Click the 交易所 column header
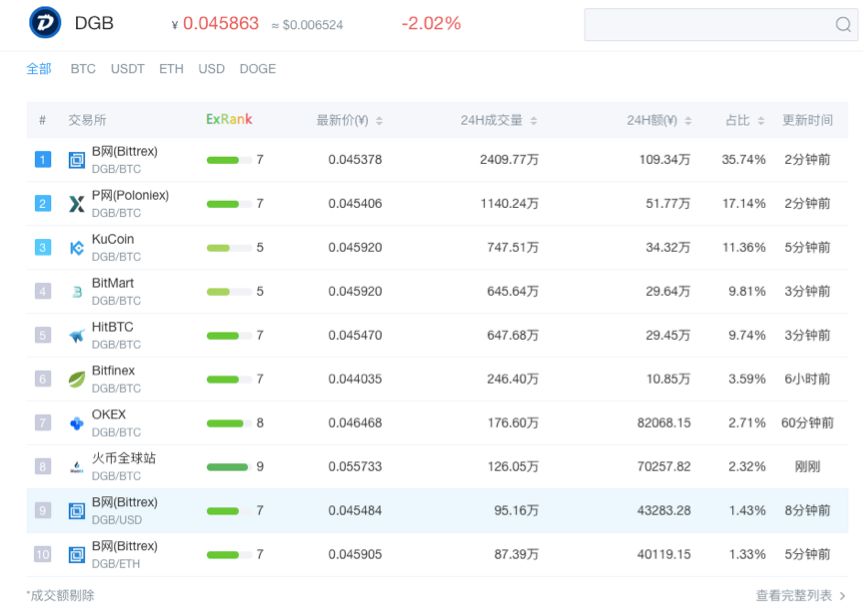Viewport: 864px width, 609px height. coord(87,120)
